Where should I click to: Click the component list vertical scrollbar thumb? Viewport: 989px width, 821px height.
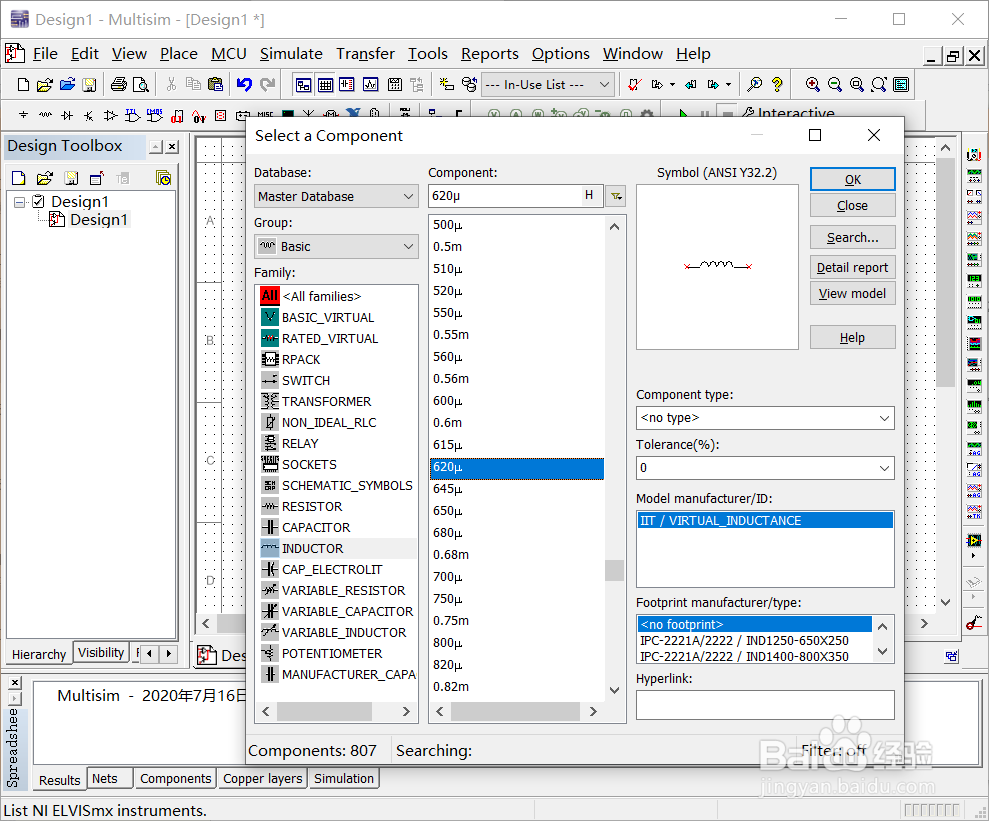coord(614,570)
